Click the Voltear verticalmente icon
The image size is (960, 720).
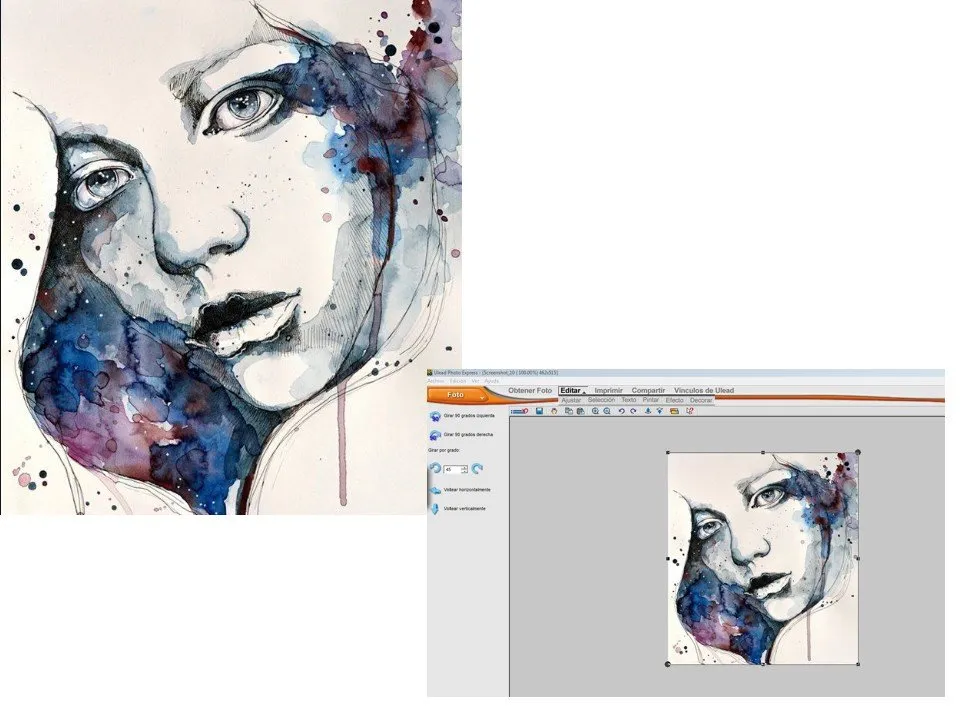click(x=435, y=509)
